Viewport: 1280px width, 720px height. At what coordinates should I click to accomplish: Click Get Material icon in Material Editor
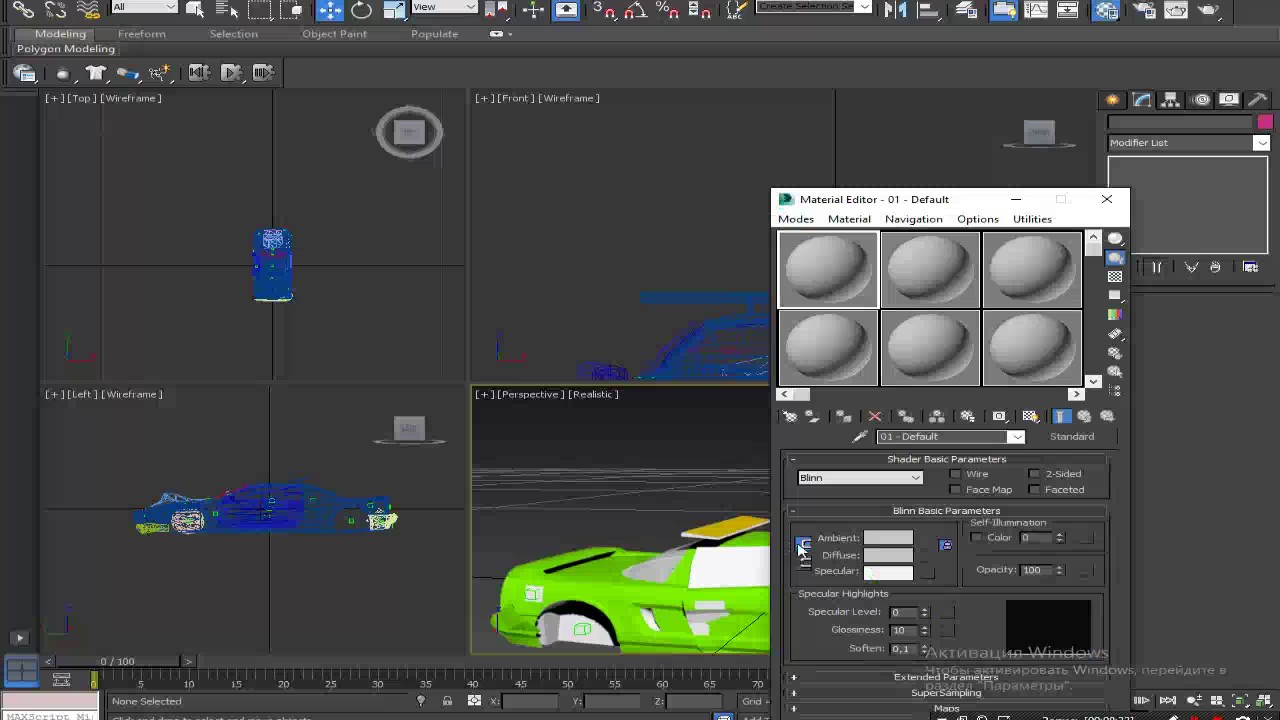[x=790, y=416]
